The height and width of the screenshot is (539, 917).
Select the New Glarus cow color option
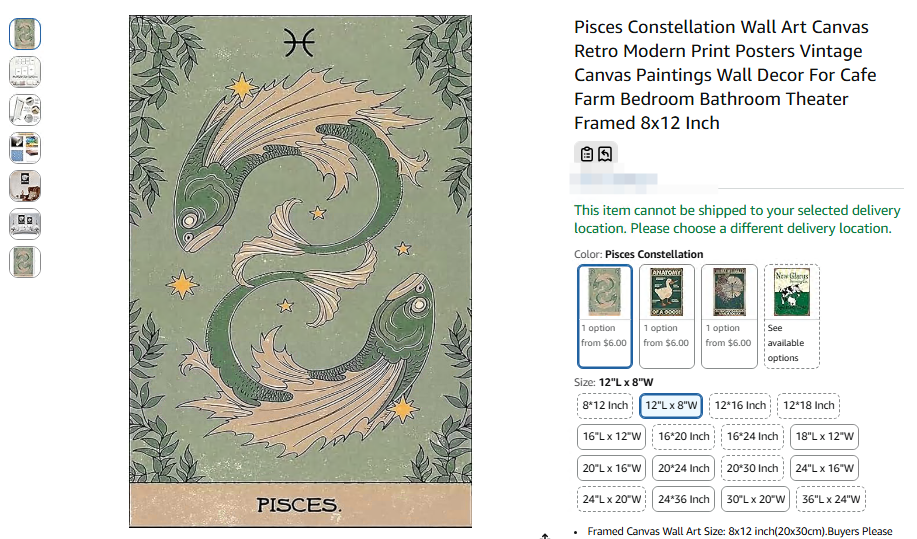click(x=791, y=315)
